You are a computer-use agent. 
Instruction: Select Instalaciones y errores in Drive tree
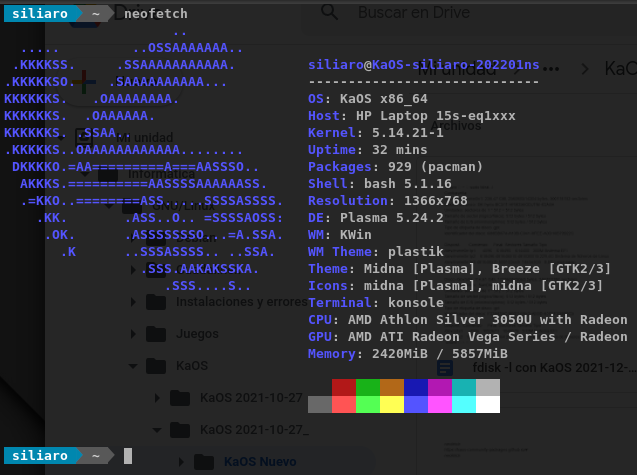[242, 302]
